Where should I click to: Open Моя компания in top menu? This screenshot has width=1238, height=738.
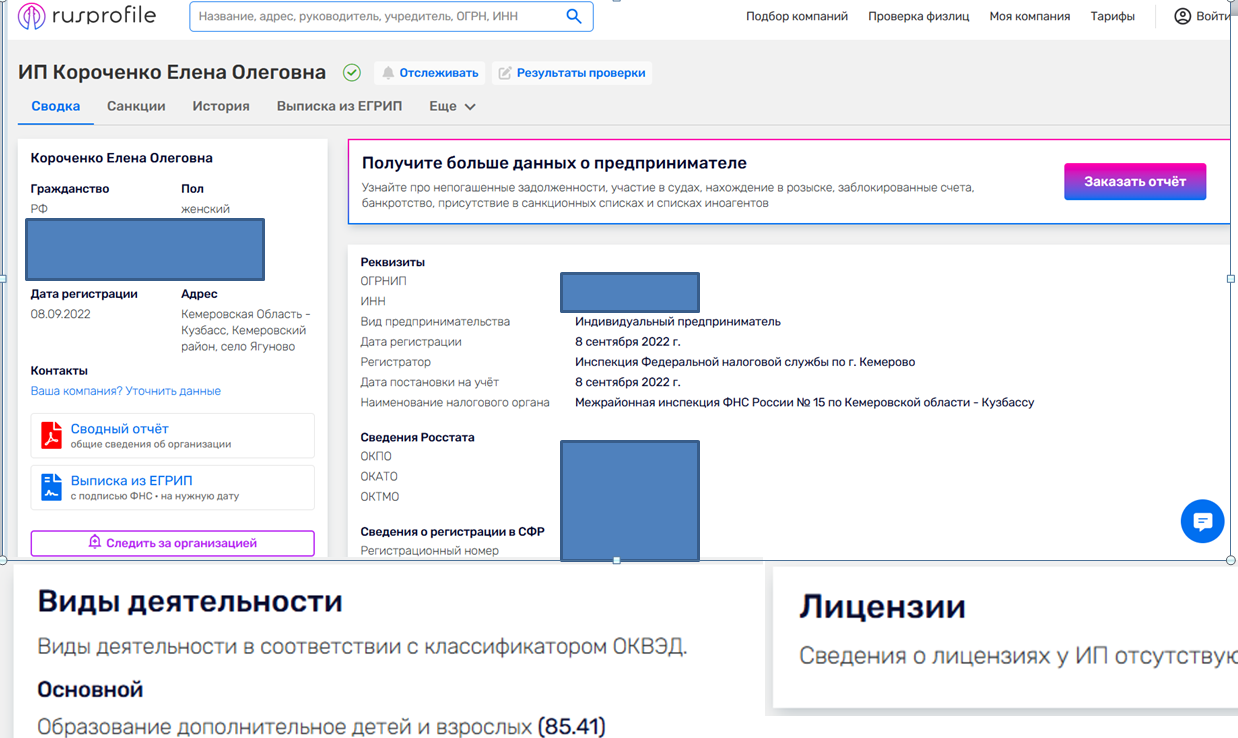tap(1029, 16)
